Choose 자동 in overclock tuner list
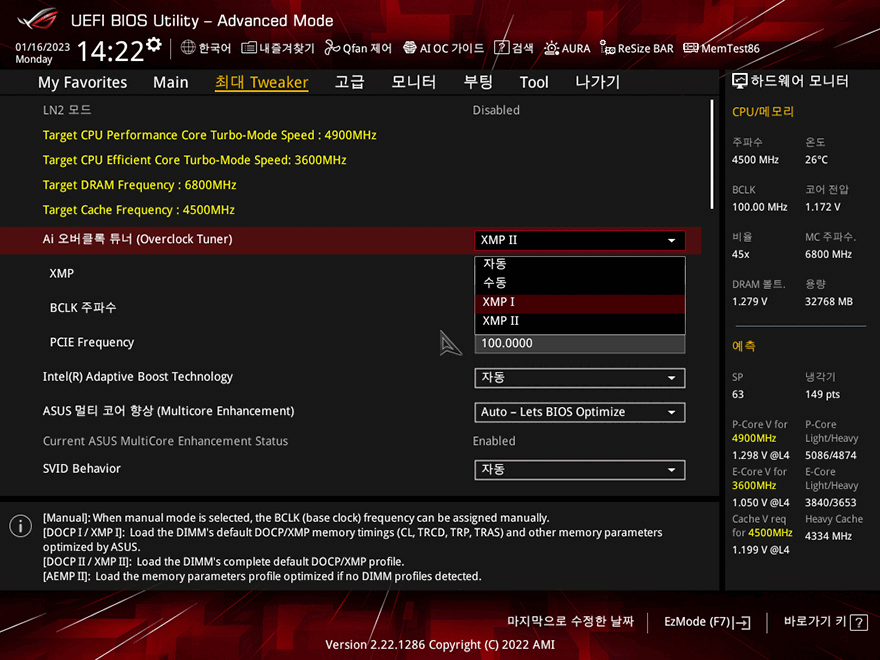This screenshot has height=660, width=880. 579,264
